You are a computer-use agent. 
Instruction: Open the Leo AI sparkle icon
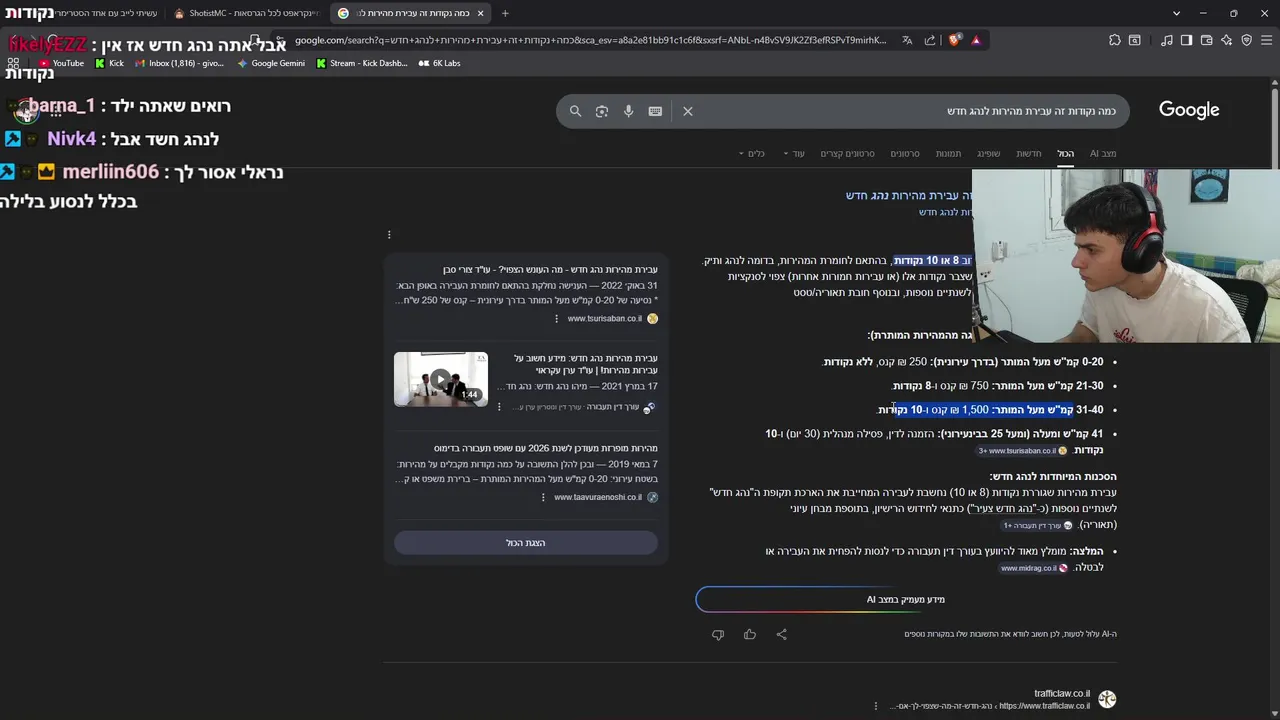tap(1226, 40)
